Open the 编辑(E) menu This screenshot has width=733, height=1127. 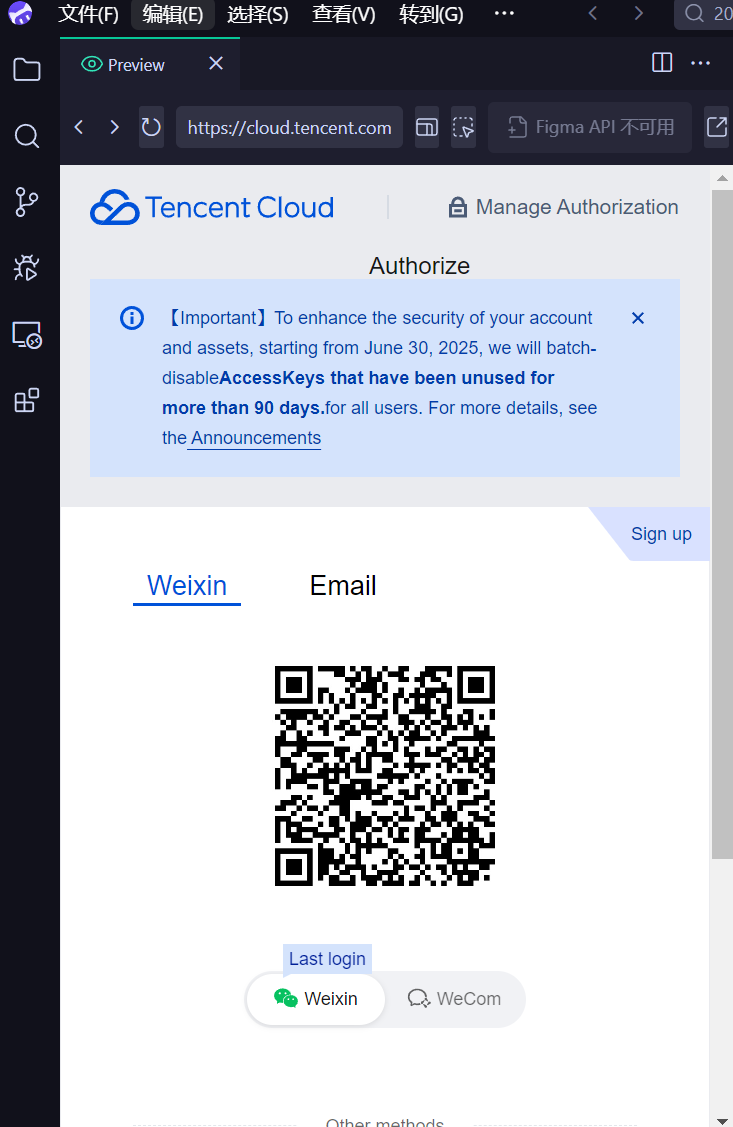coord(172,14)
